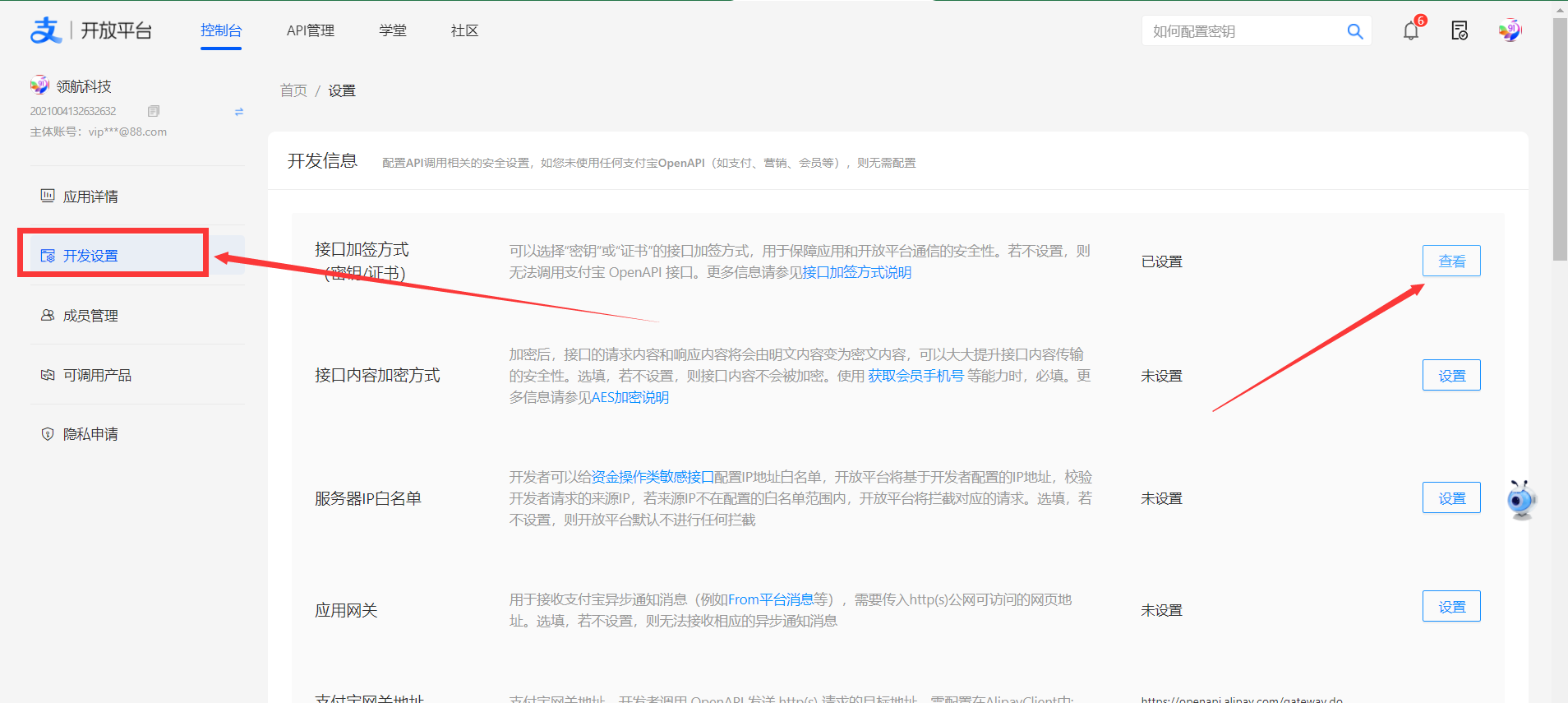Copy app ID with copy icon

tap(154, 111)
